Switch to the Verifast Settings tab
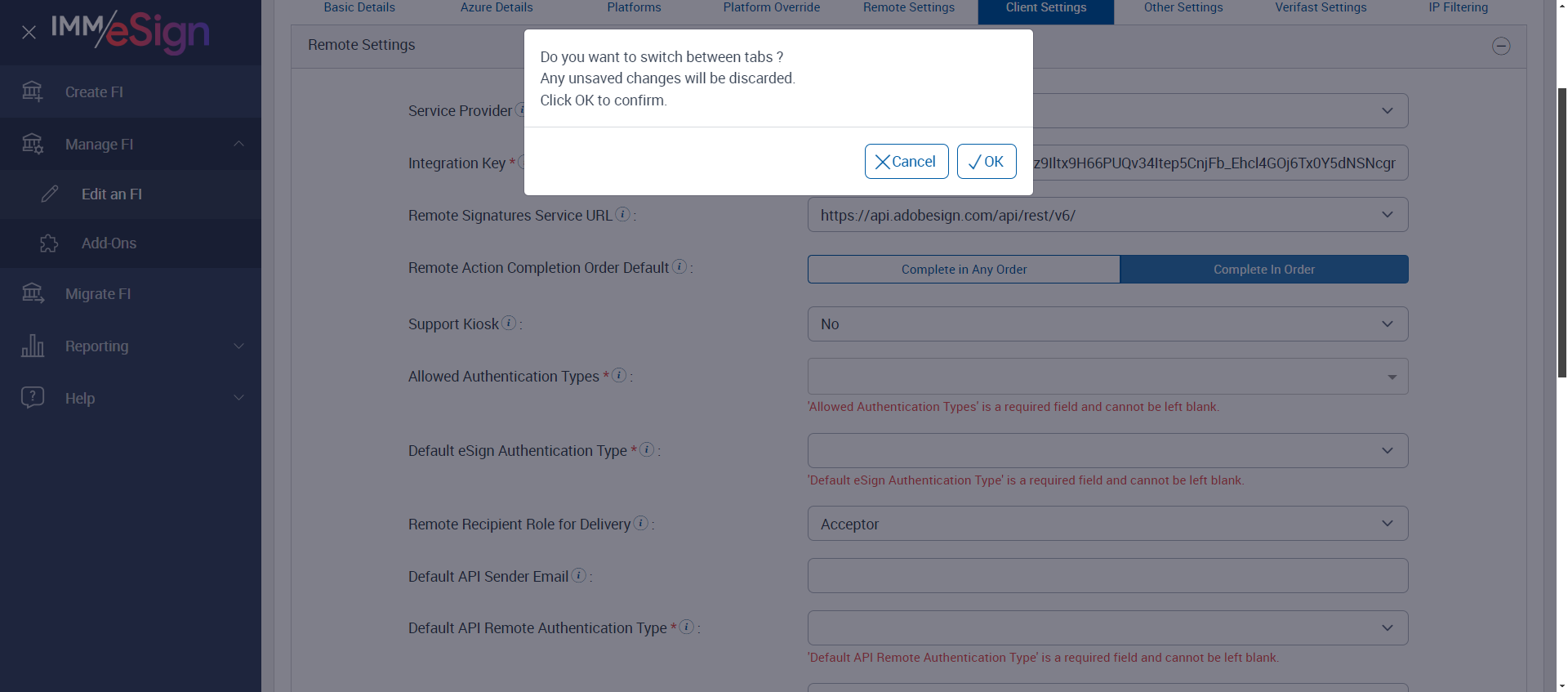1568x692 pixels. (x=1321, y=8)
